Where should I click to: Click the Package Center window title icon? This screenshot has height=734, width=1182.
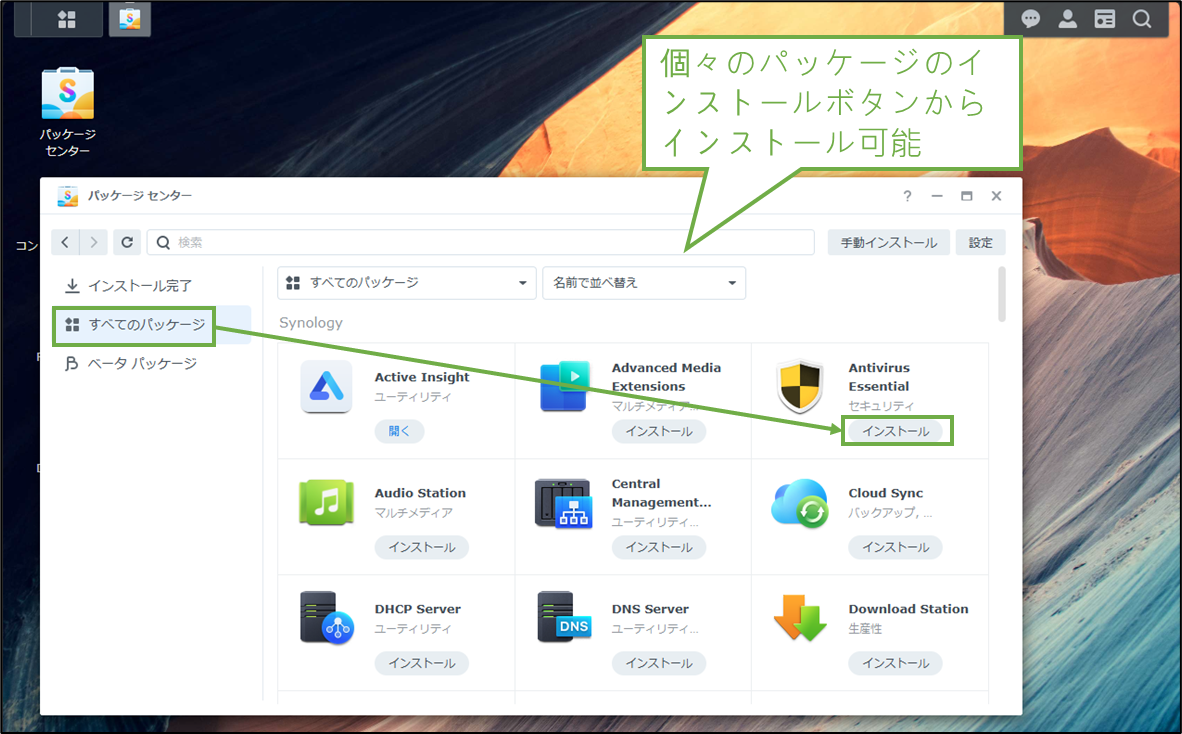68,196
